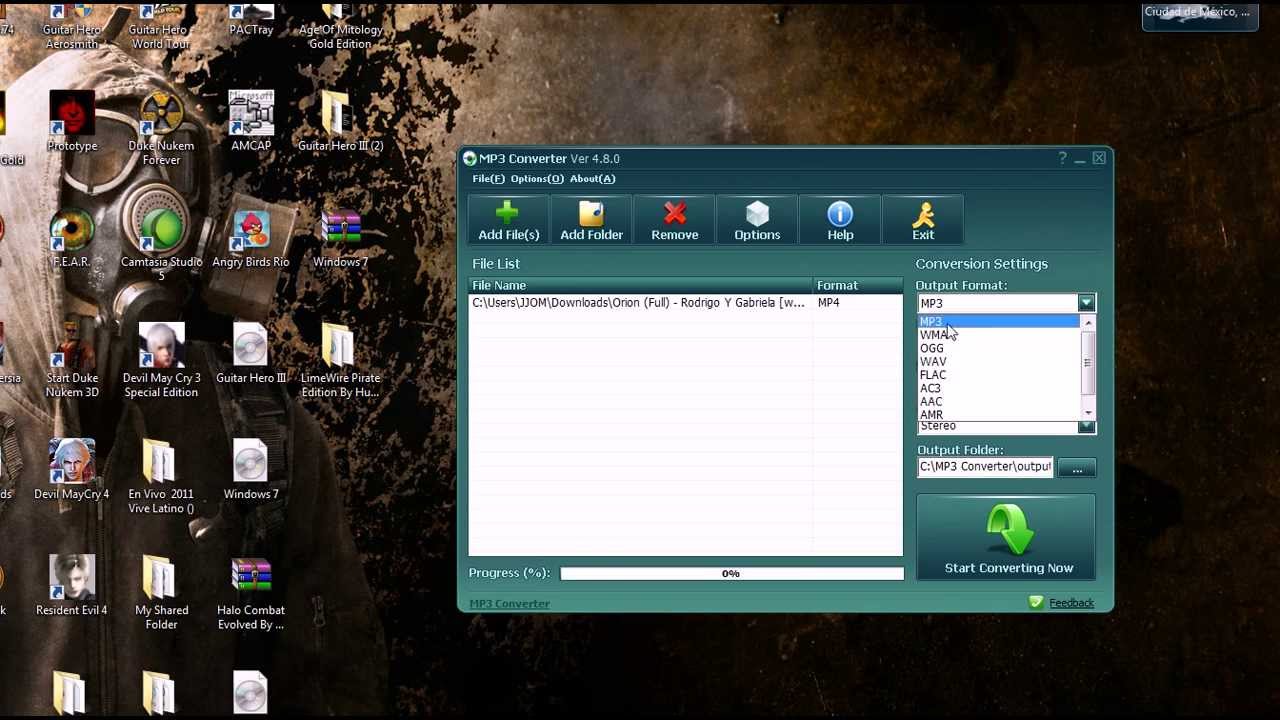The image size is (1280, 720).
Task: Select LimeWire Pirate Edition folder icon
Action: coord(340,361)
